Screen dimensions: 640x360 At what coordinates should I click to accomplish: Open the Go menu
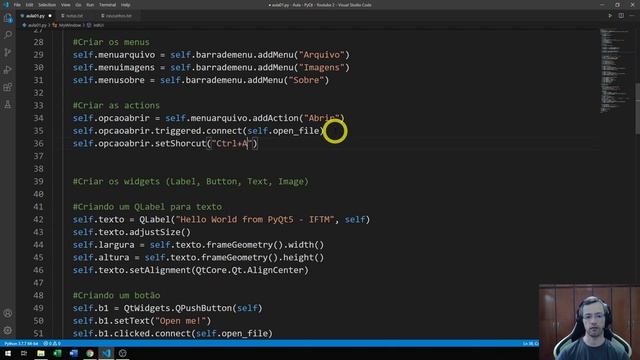coord(78,5)
